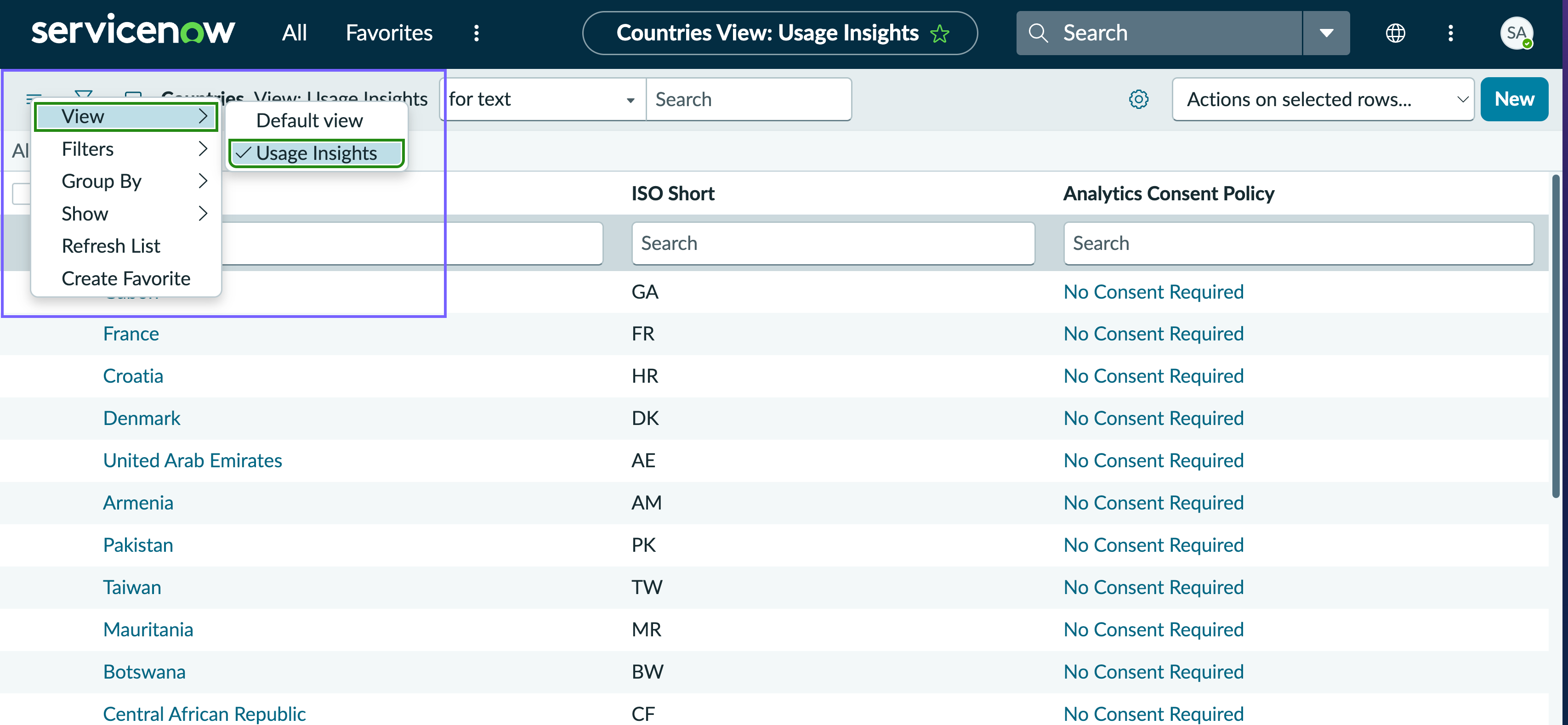1568x725 pixels.
Task: Sort by ISO Short column header
Action: [x=673, y=193]
